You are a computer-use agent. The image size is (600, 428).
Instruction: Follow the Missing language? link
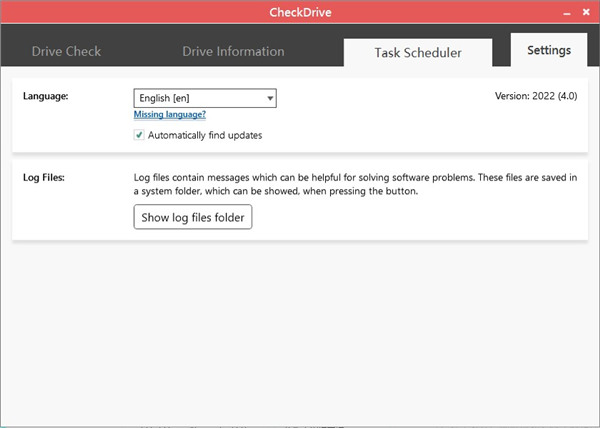pos(170,114)
